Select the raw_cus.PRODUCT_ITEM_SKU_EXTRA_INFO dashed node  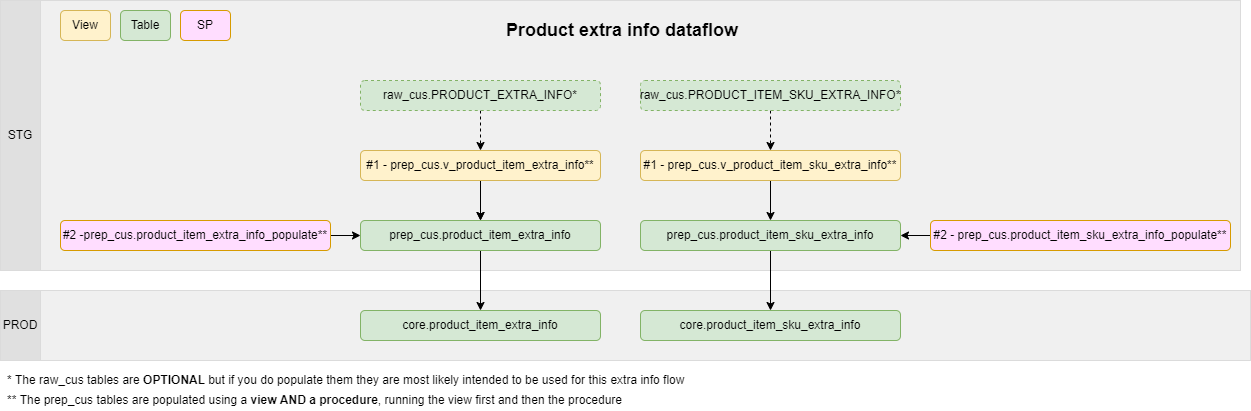click(x=770, y=95)
